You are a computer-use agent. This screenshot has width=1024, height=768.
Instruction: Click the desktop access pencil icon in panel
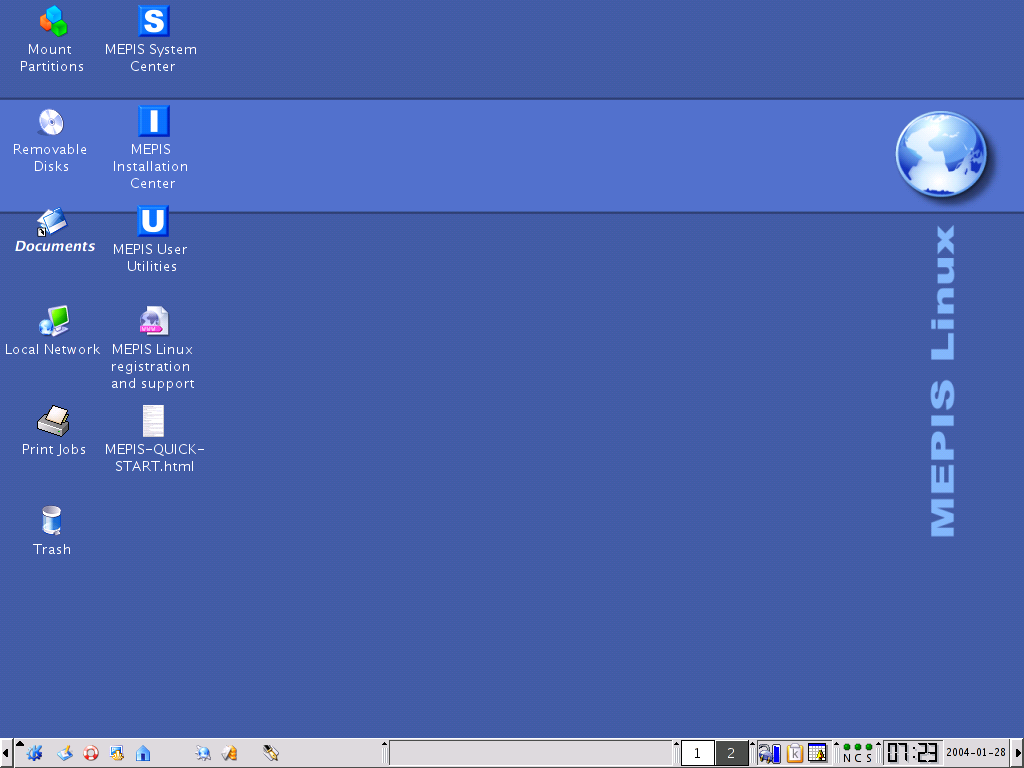pos(64,754)
